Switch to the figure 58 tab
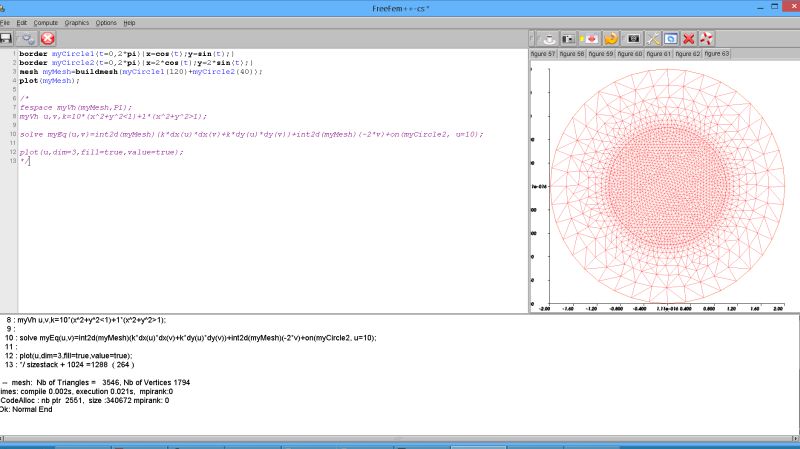This screenshot has width=800, height=449. coord(571,54)
